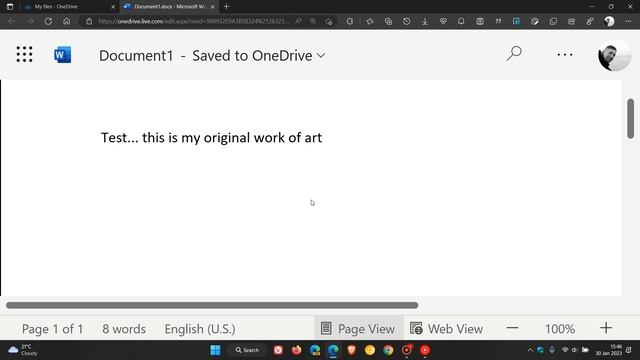Click the browser refresh button
The width and height of the screenshot is (640, 360).
tap(48, 21)
